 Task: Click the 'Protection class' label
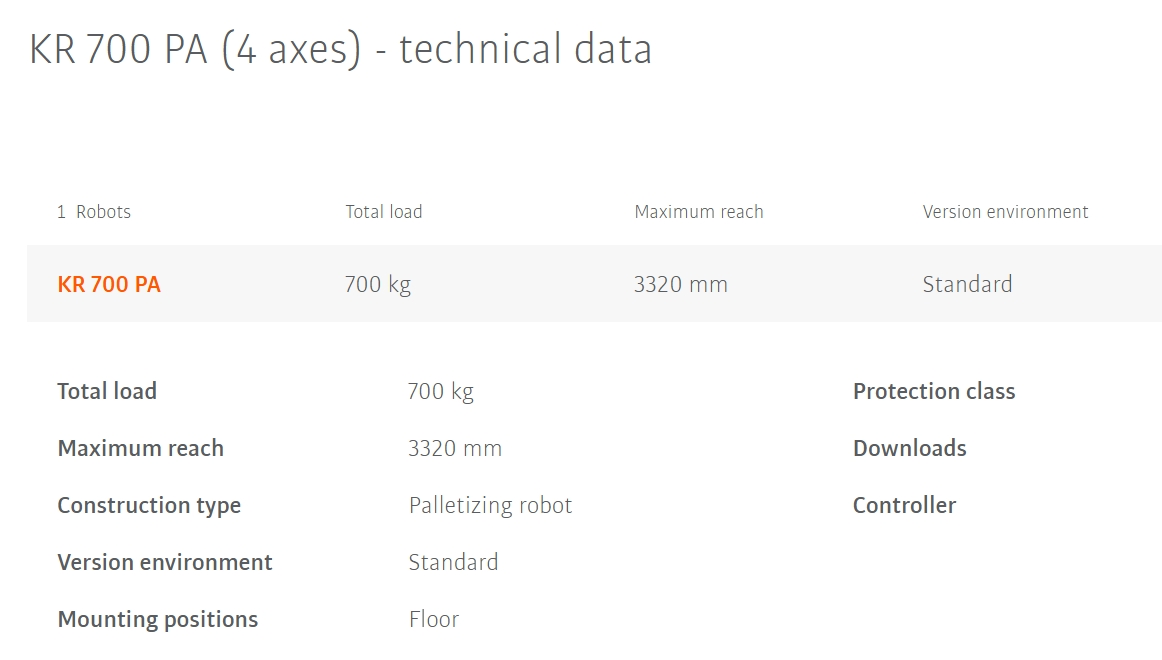point(934,391)
